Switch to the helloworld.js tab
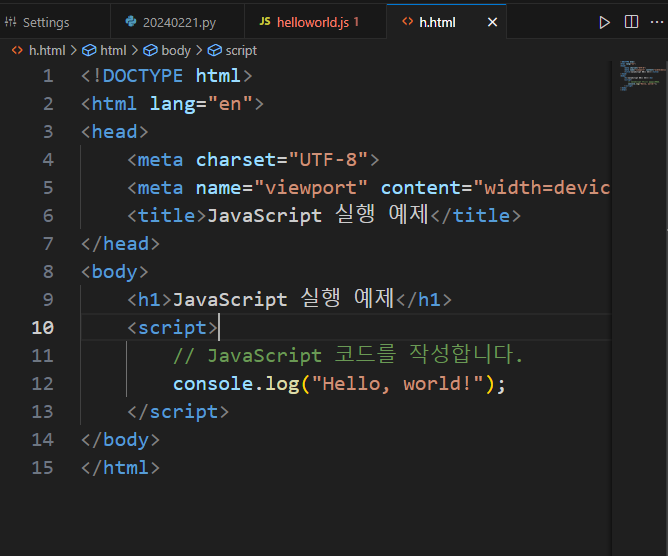 (315, 22)
